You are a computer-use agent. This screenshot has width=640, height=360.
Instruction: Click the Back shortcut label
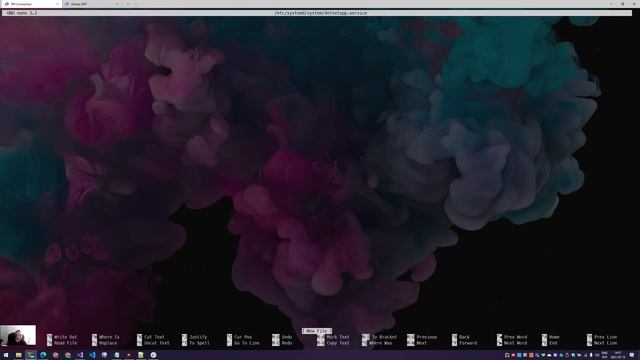(x=464, y=337)
